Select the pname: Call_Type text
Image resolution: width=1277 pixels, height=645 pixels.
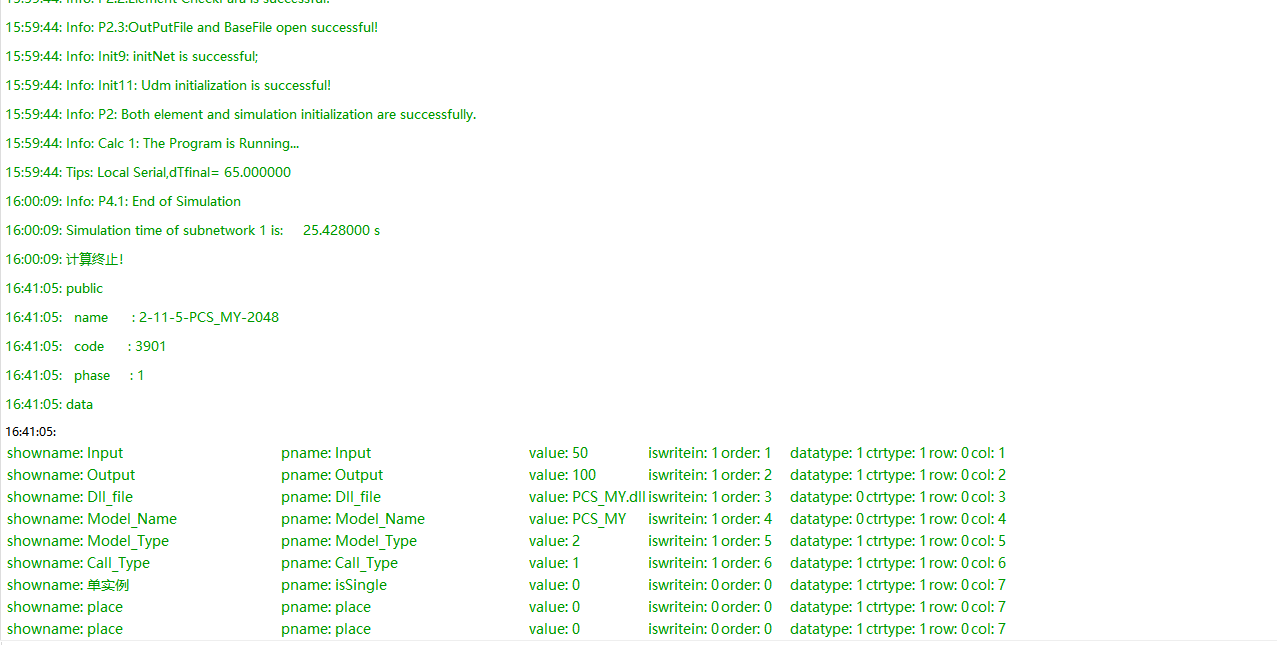click(x=341, y=563)
